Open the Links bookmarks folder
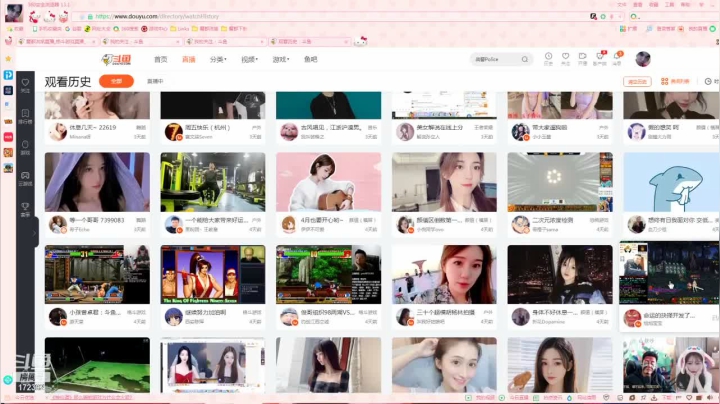 (180, 28)
